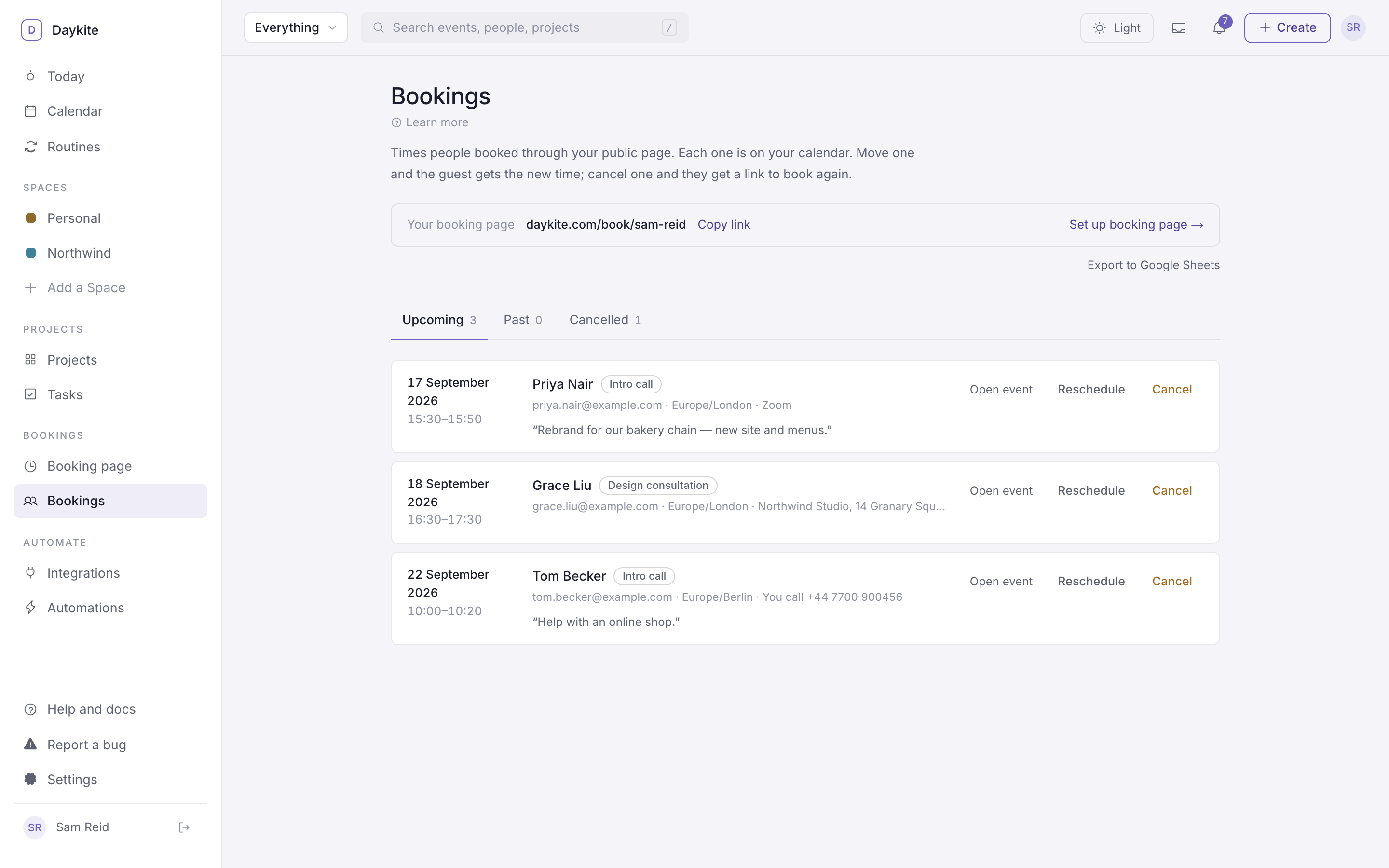Select the Northwind space color swatch
This screenshot has width=1389, height=868.
click(x=31, y=253)
